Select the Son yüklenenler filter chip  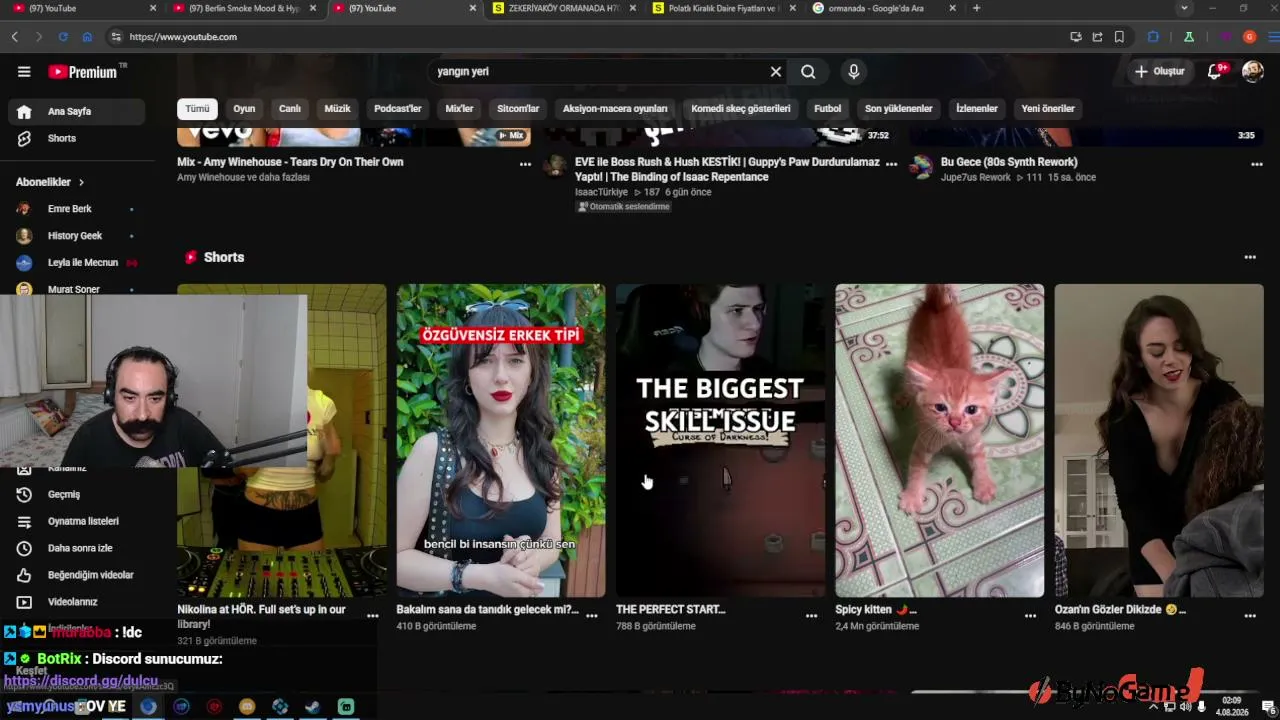click(898, 109)
